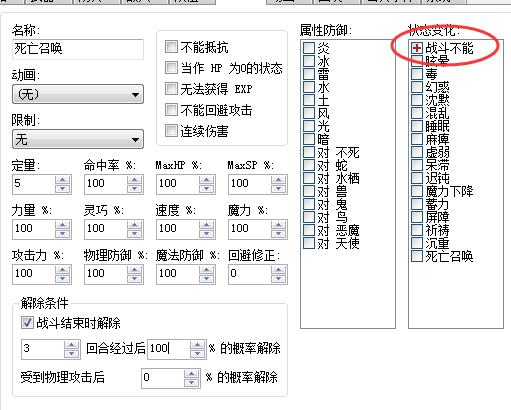
Task: Increase 灵巧 % with up arrow
Action: (135, 225)
